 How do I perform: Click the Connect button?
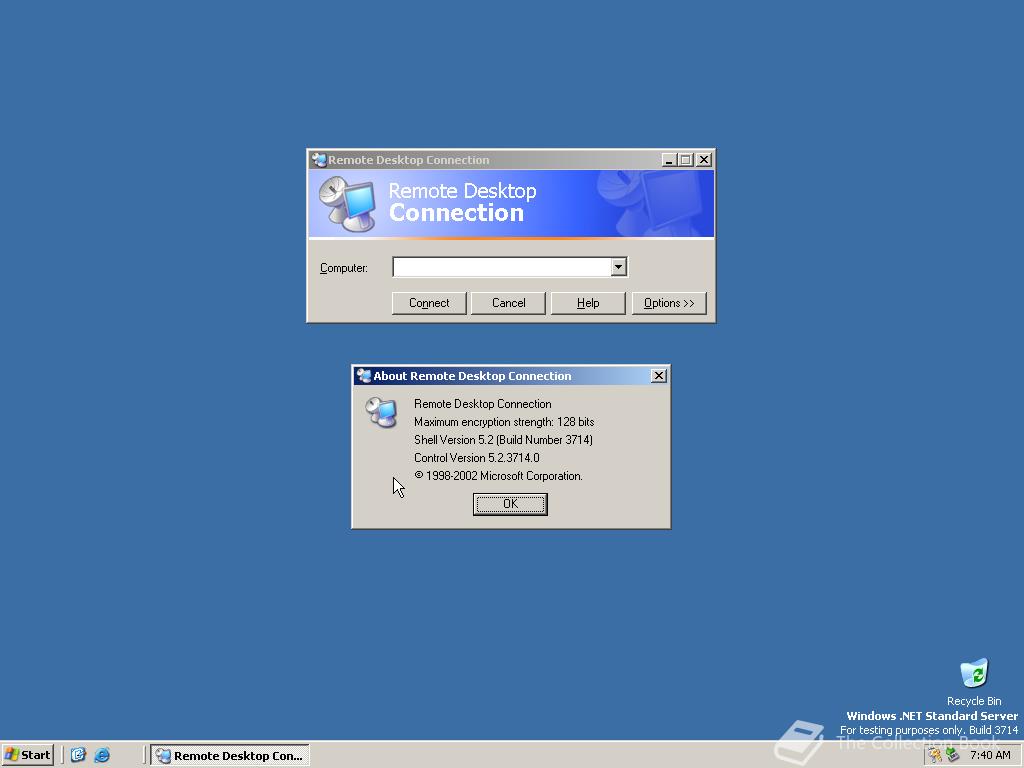429,303
